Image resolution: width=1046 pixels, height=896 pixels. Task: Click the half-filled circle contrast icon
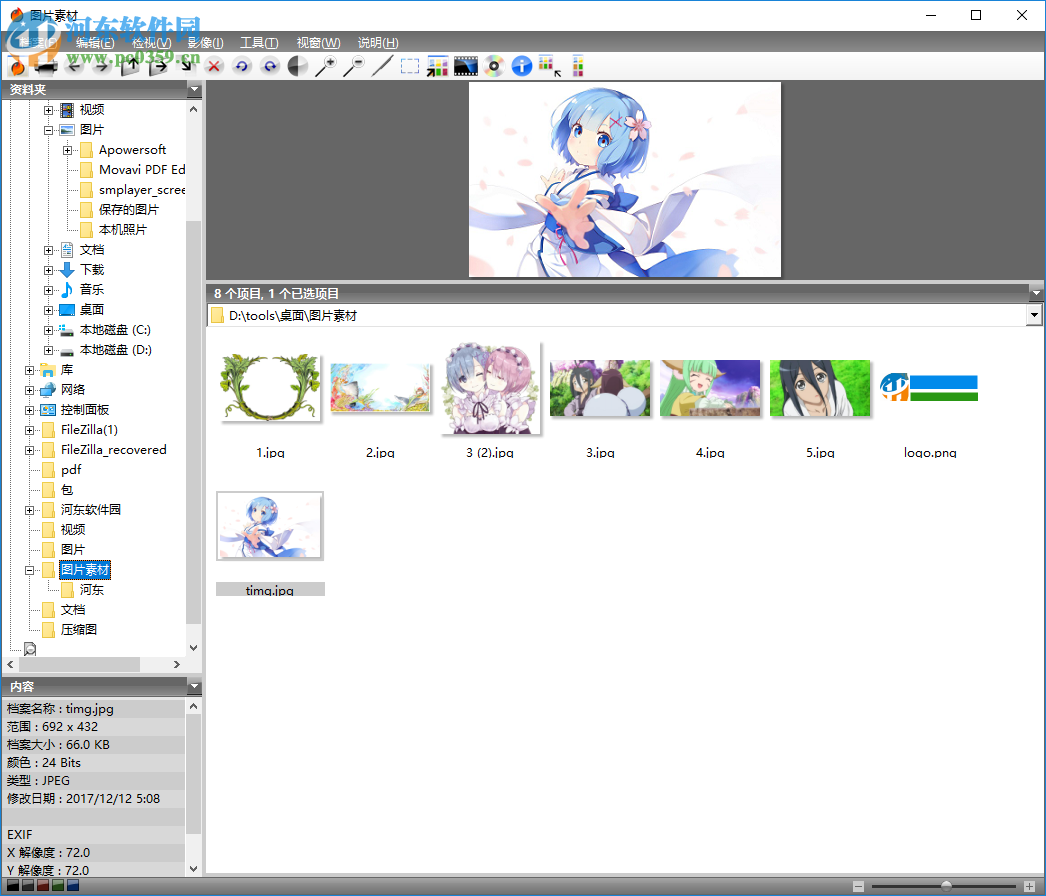point(298,66)
